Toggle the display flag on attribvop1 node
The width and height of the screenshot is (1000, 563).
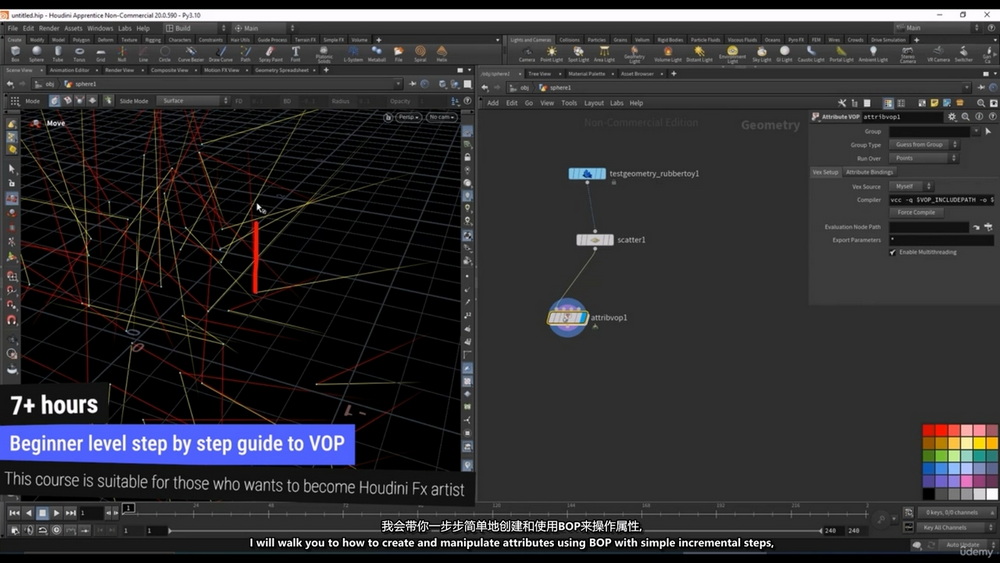(x=584, y=318)
